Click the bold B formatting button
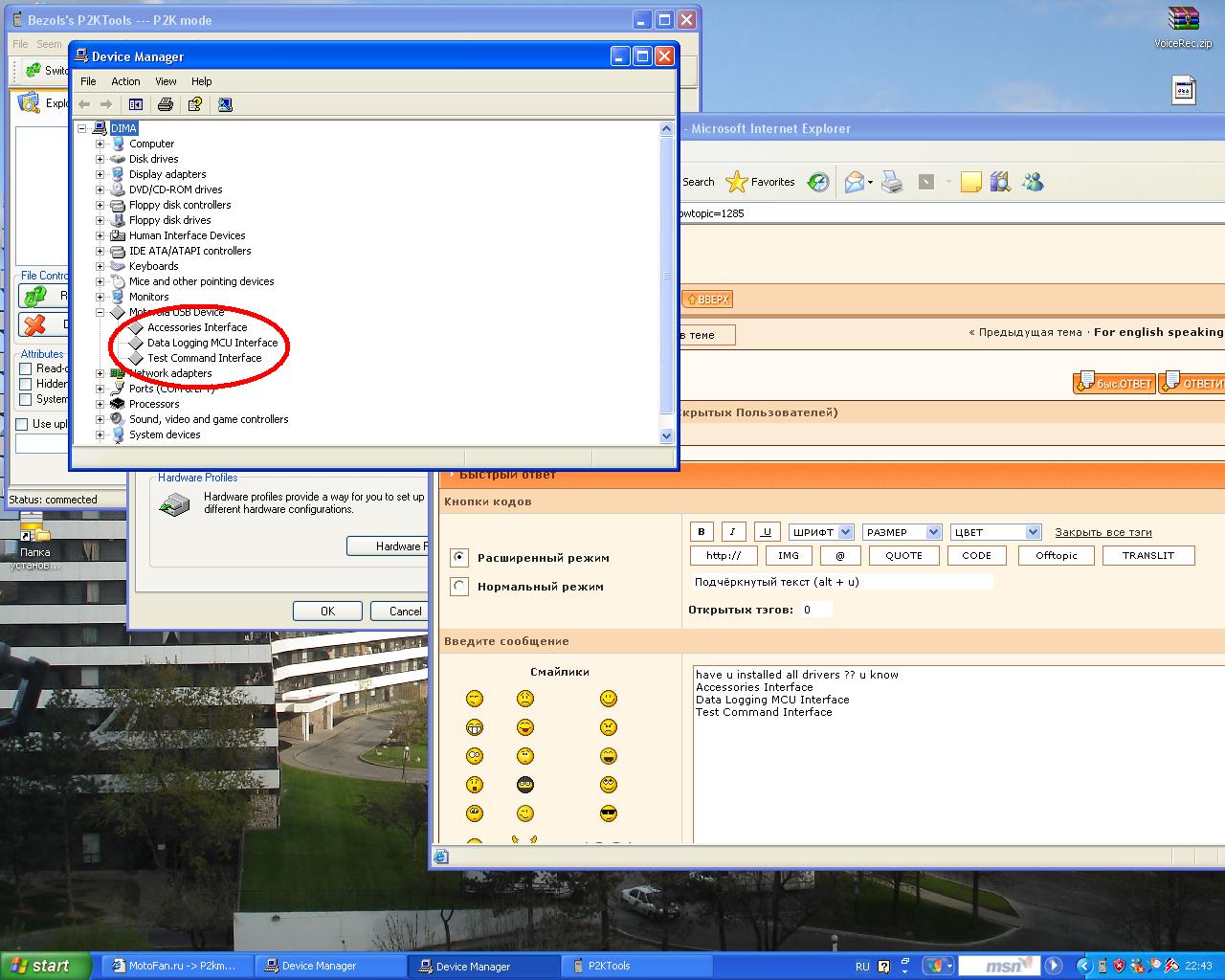1225x980 pixels. click(702, 532)
